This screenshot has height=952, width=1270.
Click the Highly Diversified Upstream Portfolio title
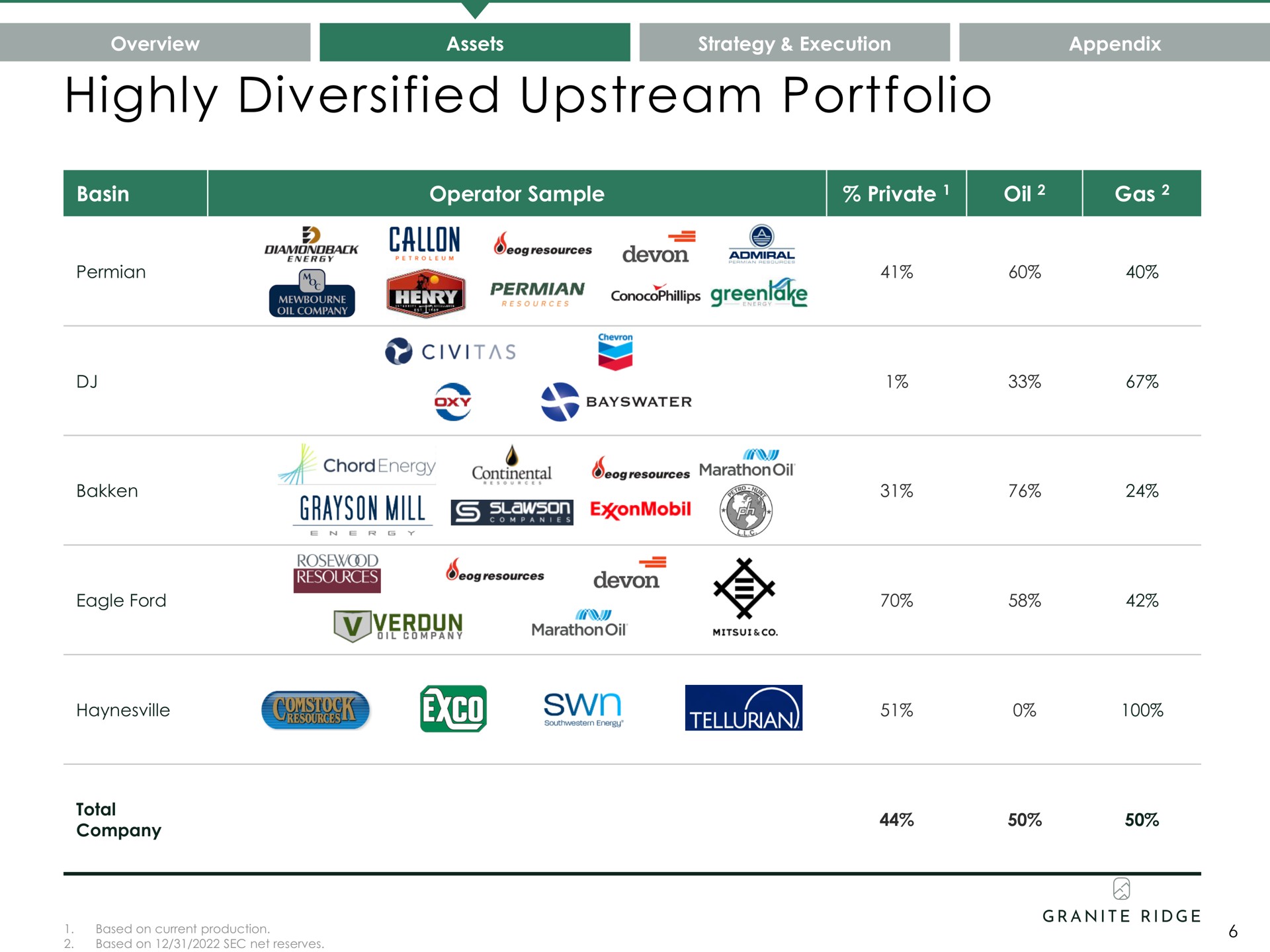coord(528,97)
